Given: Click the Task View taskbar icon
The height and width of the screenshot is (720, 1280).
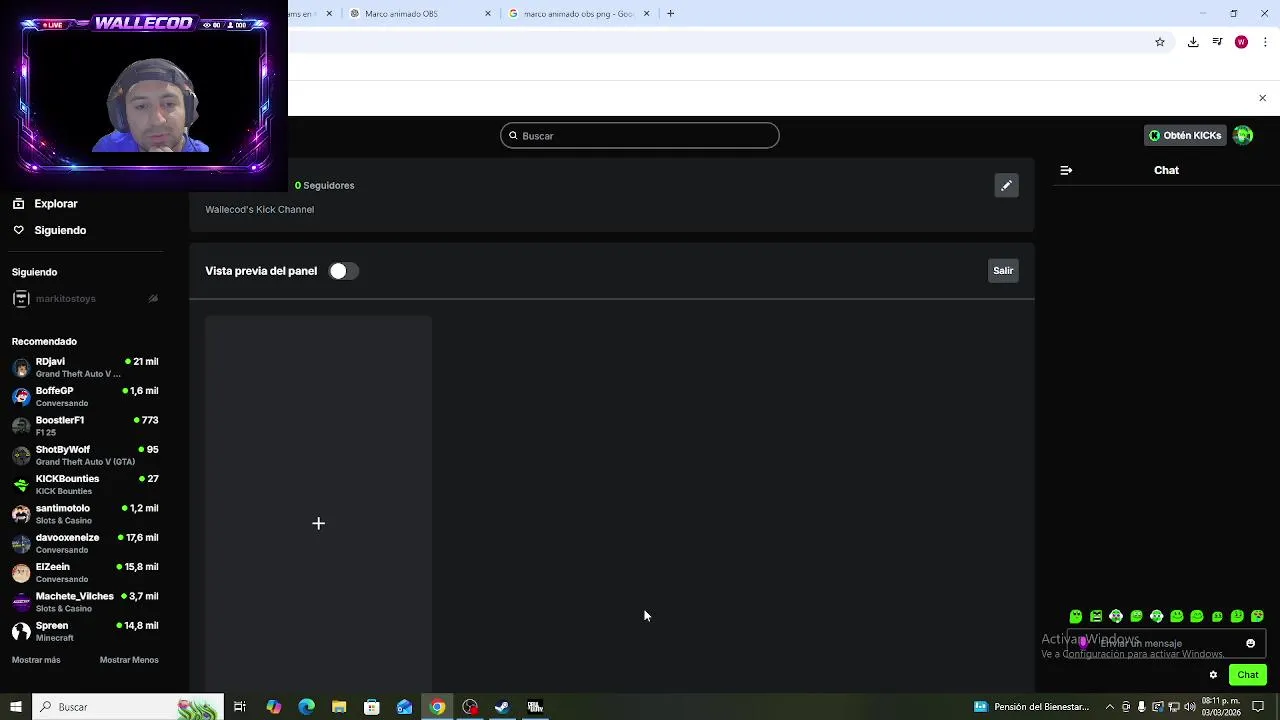Looking at the screenshot, I should click(240, 707).
